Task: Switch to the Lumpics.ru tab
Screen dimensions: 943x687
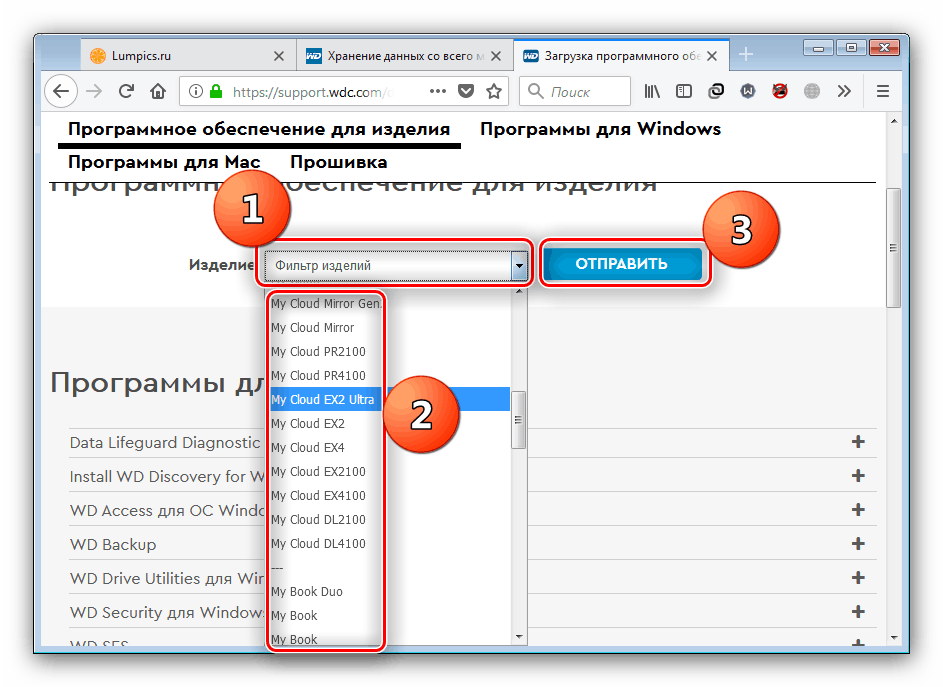Action: (x=188, y=55)
